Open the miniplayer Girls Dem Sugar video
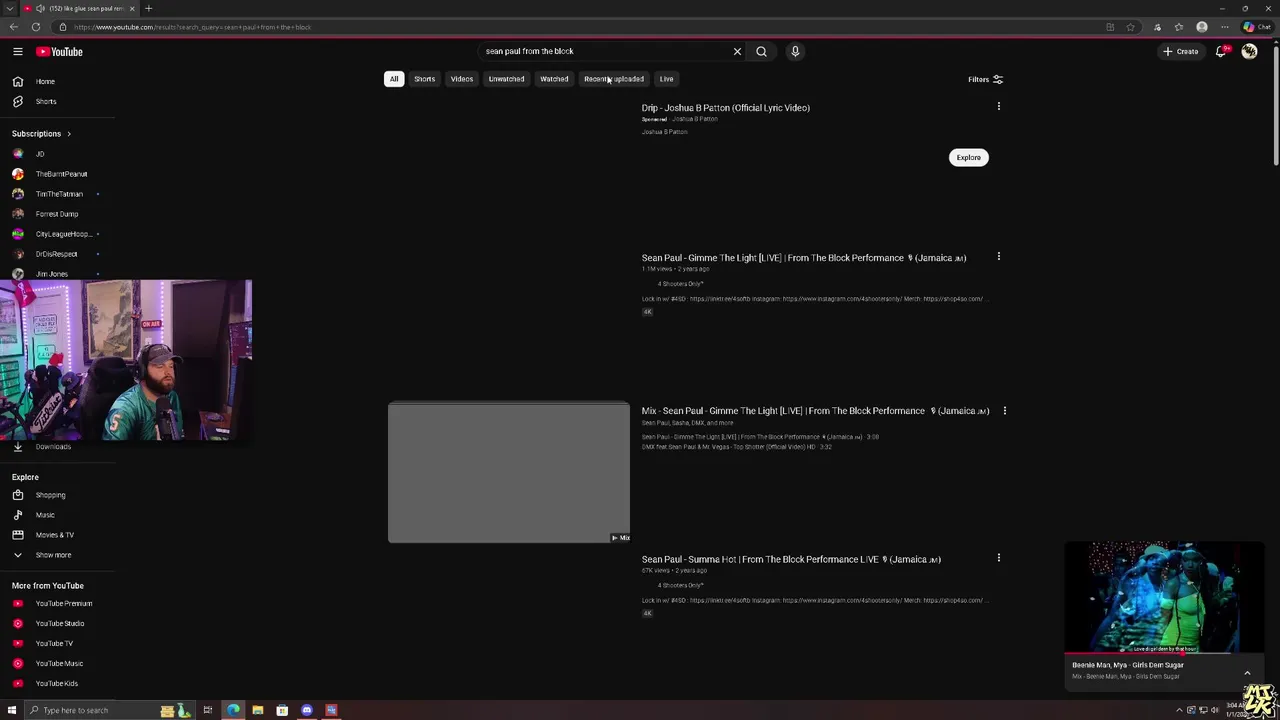 click(1164, 597)
